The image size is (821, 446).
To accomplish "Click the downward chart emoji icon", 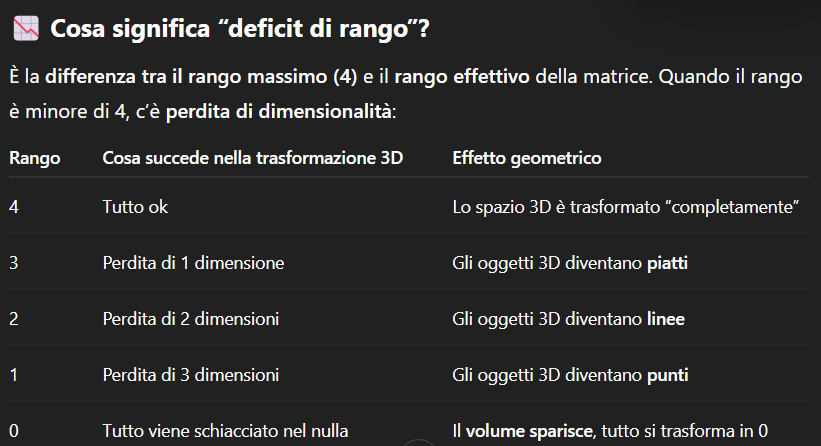I will click(26, 29).
